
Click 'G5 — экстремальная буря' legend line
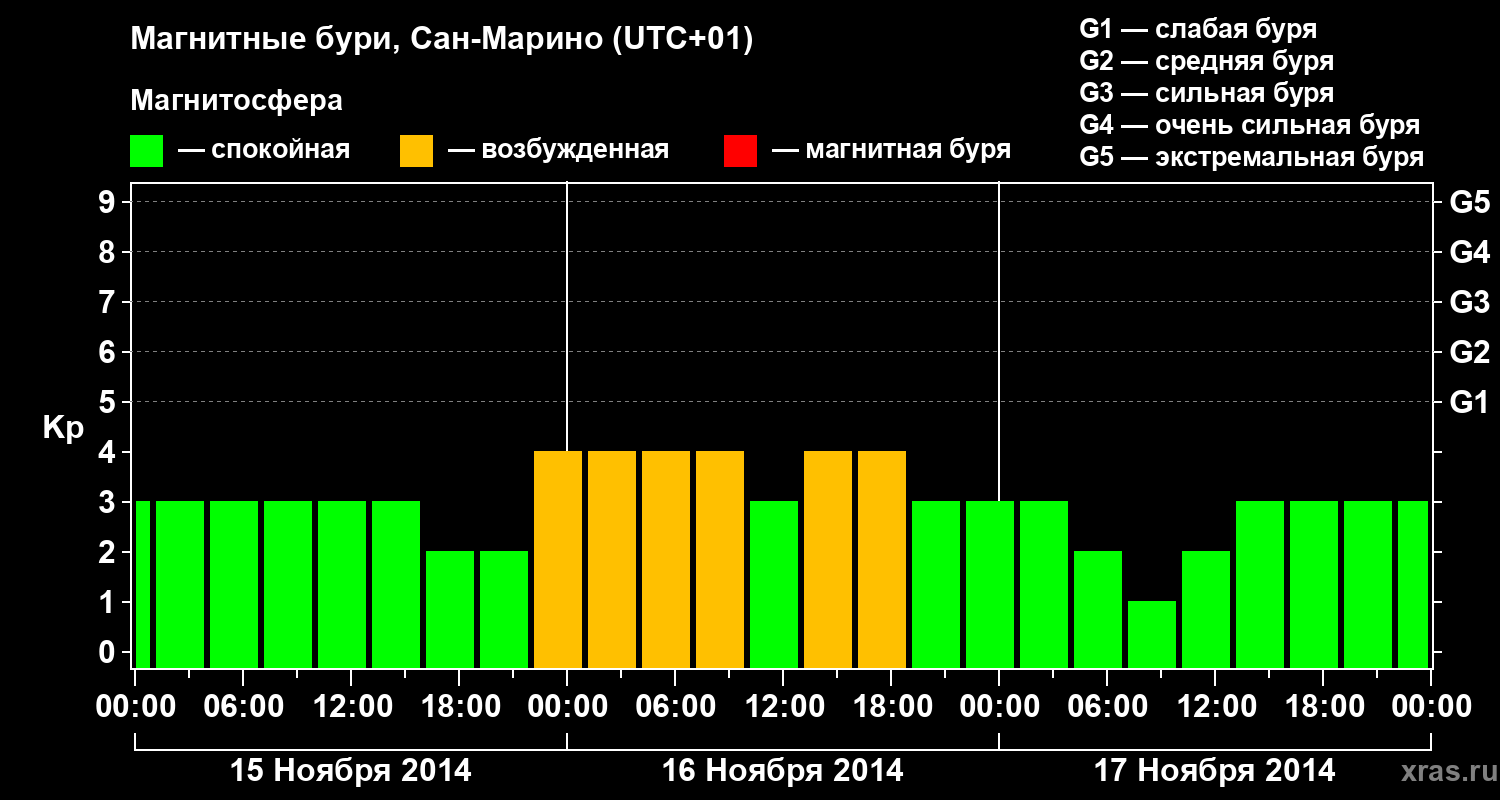(x=1251, y=157)
